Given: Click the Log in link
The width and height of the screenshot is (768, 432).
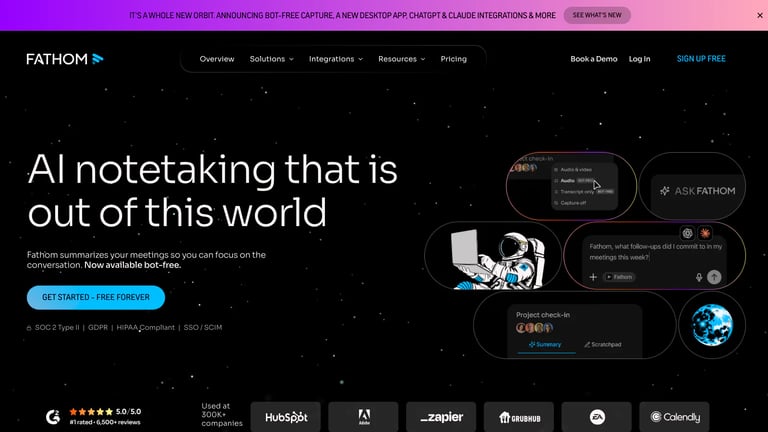Looking at the screenshot, I should point(640,59).
